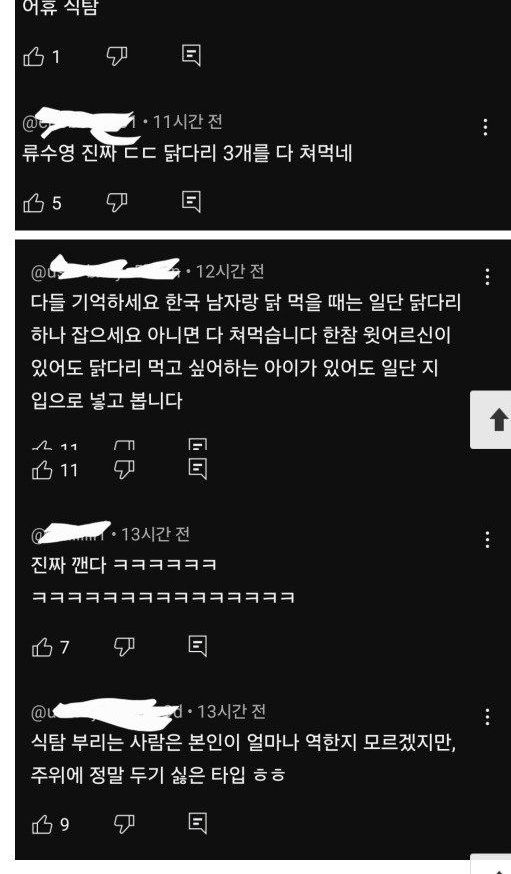The height and width of the screenshot is (874, 511).
Task: Reply to the '진짜 깬다 ㅋㅋㅋ' comment
Action: click(198, 646)
